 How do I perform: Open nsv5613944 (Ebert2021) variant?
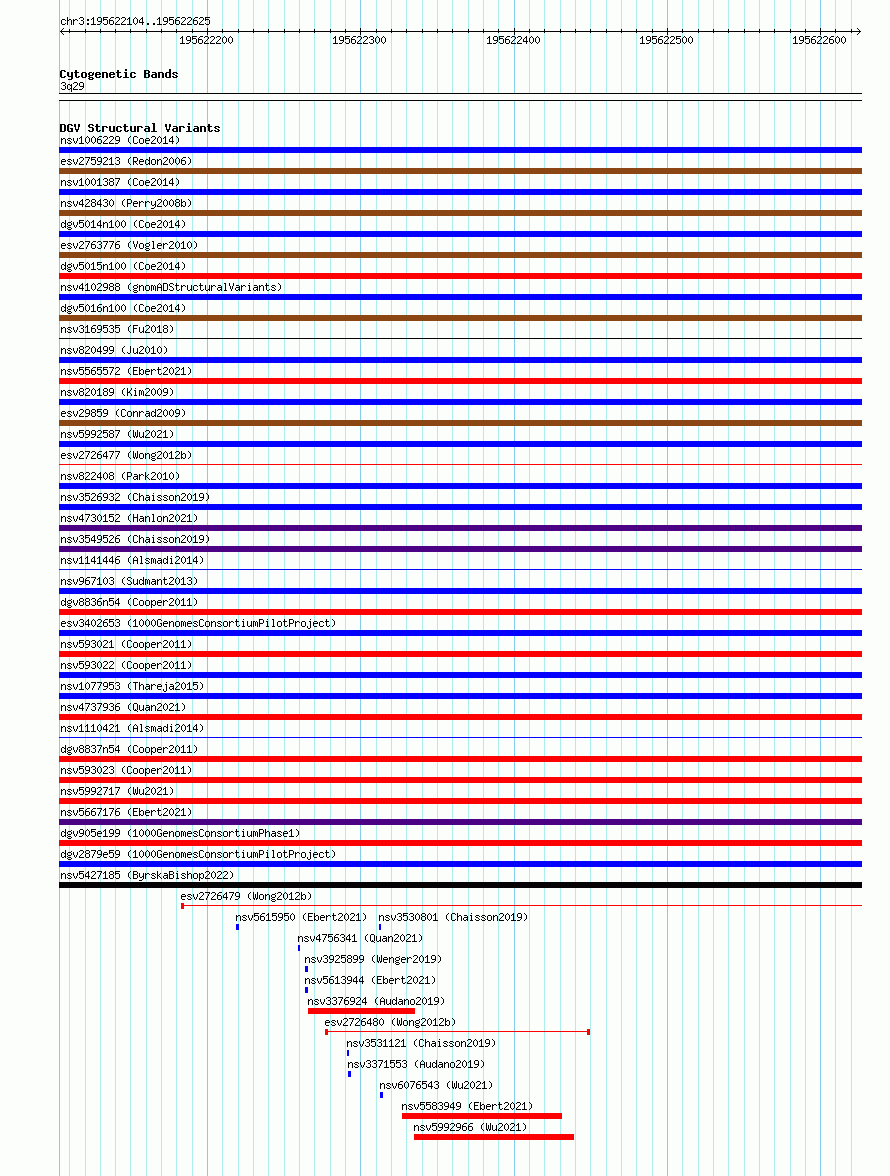pyautogui.click(x=370, y=980)
